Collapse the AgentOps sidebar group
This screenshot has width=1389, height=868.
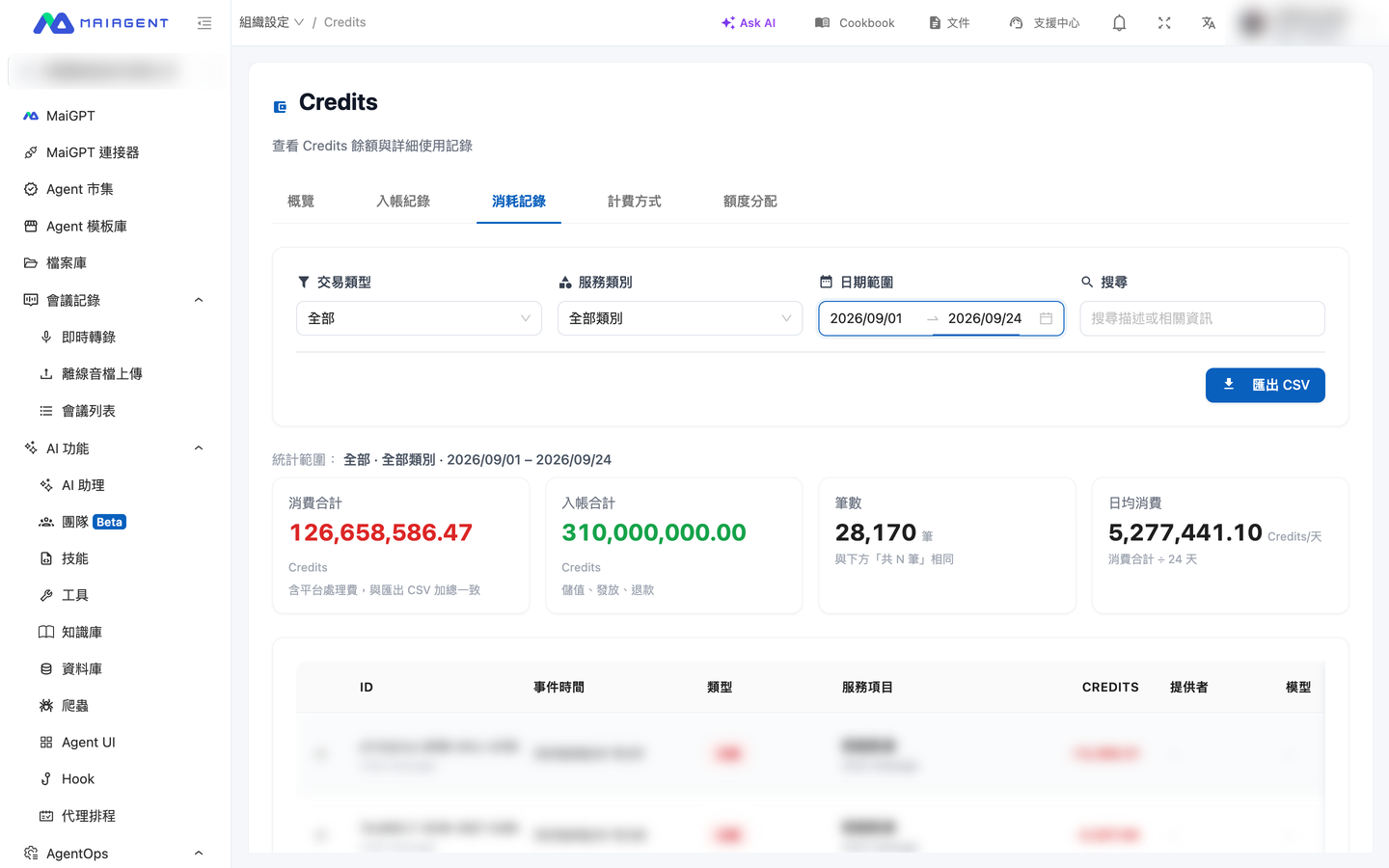click(199, 854)
